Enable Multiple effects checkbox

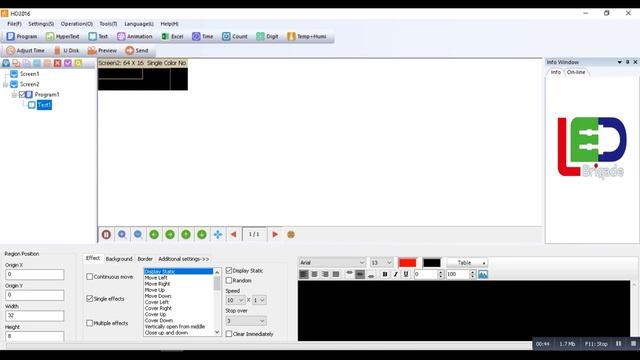coord(89,323)
